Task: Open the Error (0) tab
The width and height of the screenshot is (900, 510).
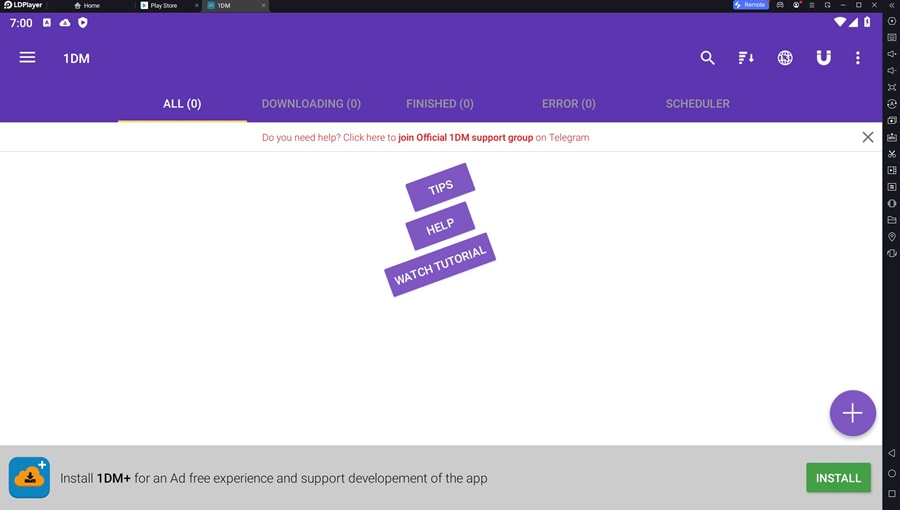Action: (x=568, y=104)
